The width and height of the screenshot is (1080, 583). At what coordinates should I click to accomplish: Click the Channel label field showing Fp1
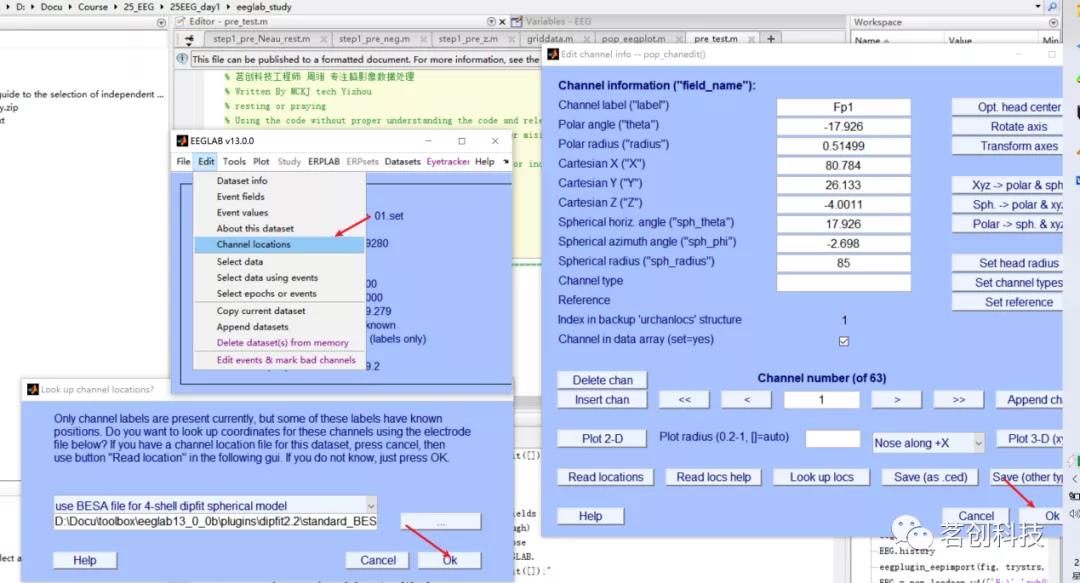843,107
